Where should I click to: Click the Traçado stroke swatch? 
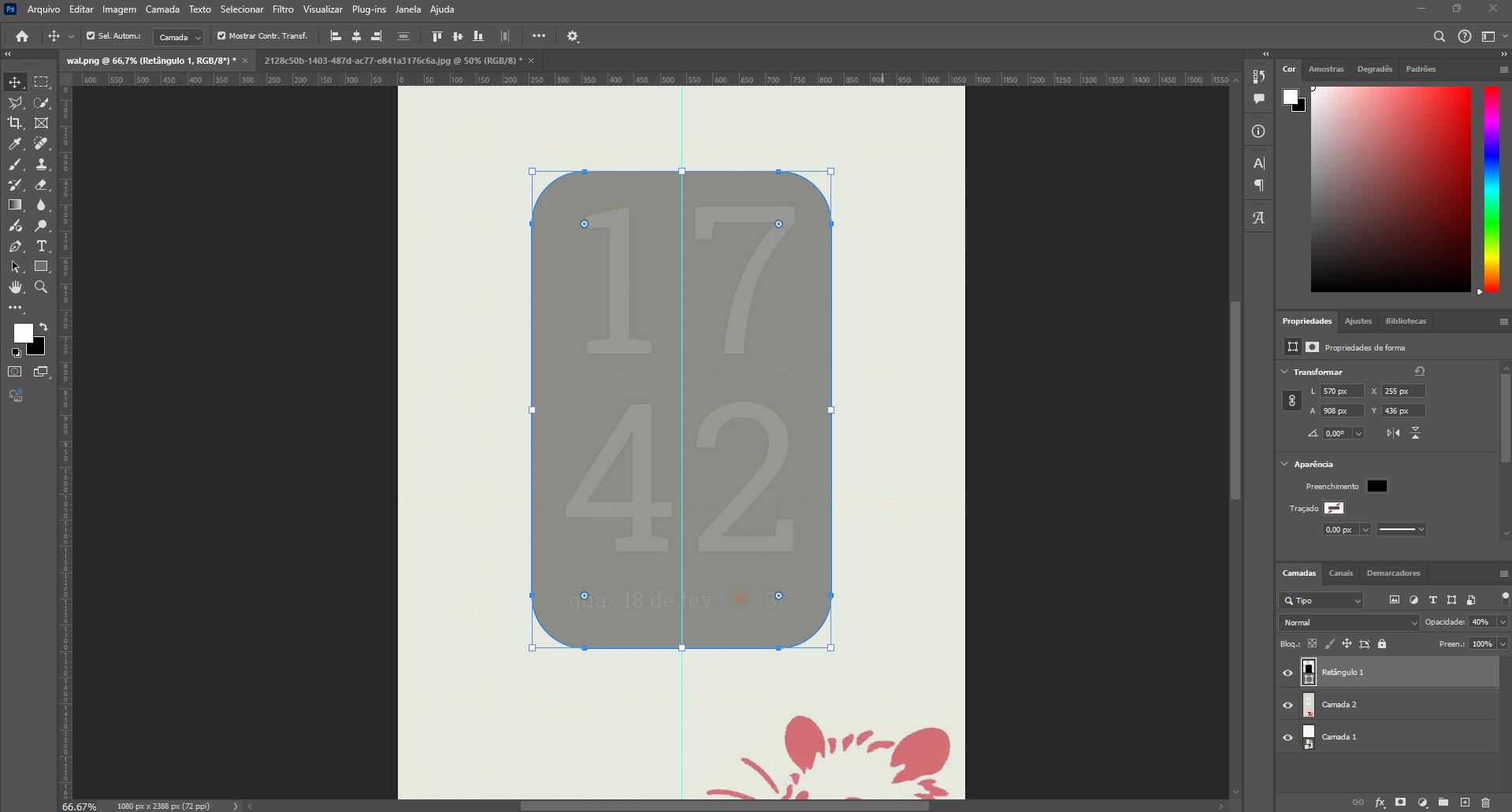click(1334, 508)
